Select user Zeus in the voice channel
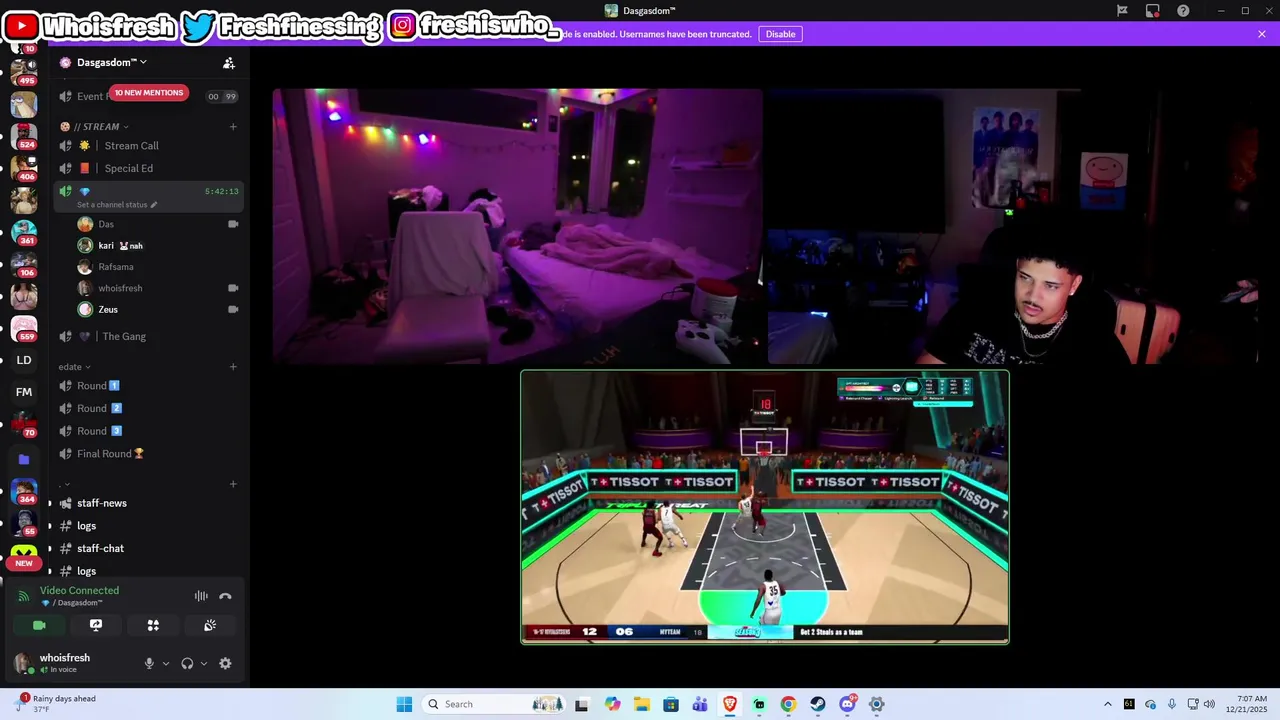This screenshot has height=720, width=1280. (158, 309)
